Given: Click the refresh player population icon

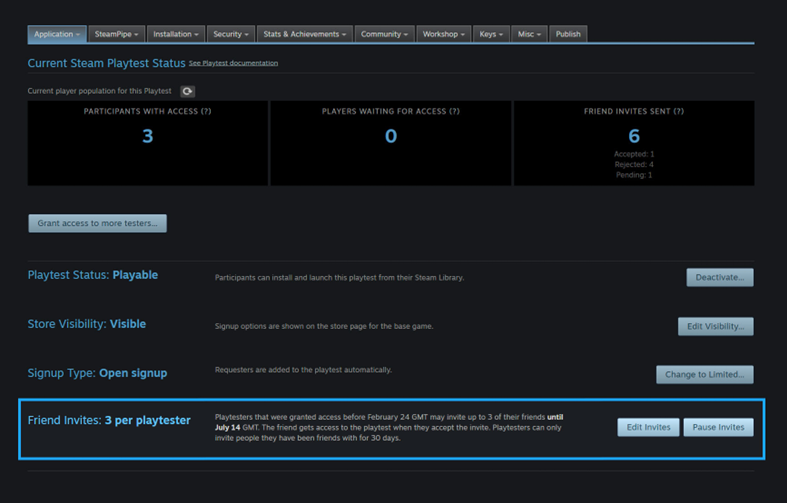Looking at the screenshot, I should click(187, 91).
